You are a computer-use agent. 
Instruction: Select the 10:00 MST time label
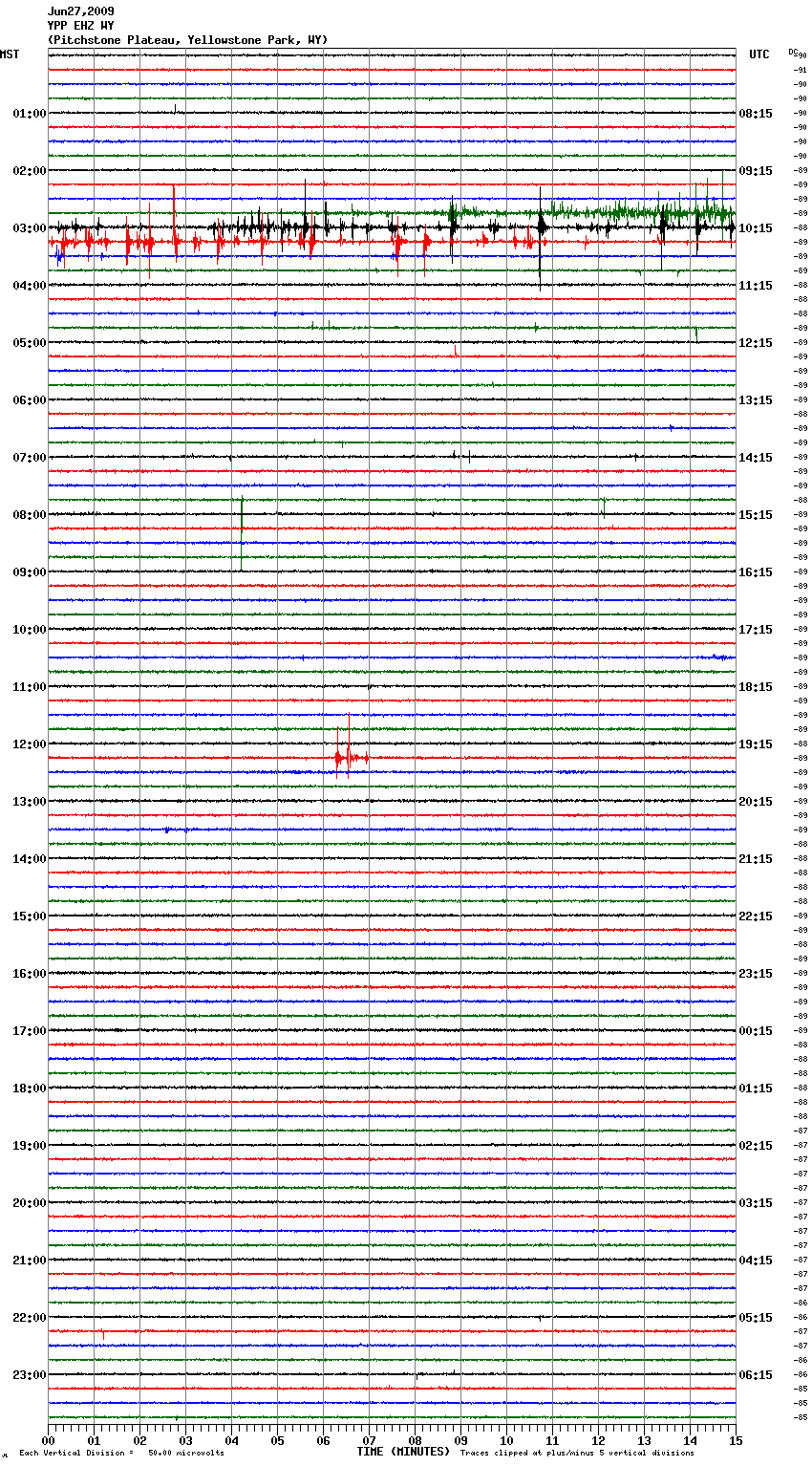click(x=30, y=630)
